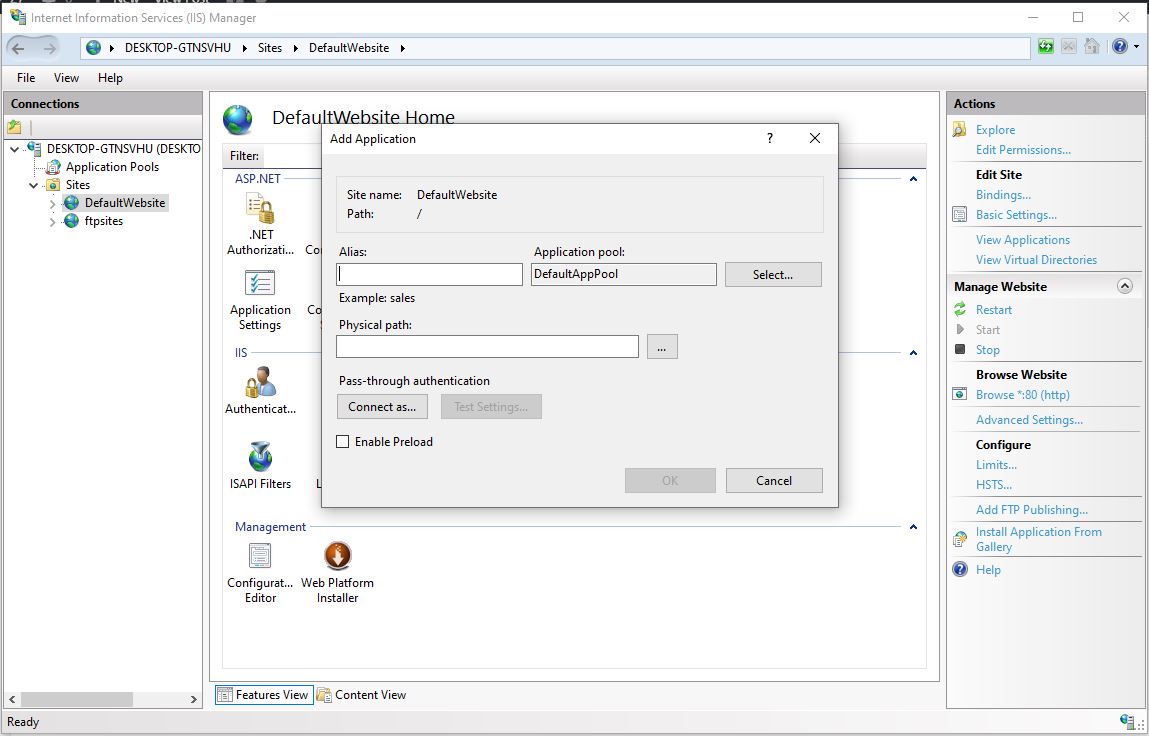Enable the Preload checkbox
The height and width of the screenshot is (736, 1149).
click(343, 442)
